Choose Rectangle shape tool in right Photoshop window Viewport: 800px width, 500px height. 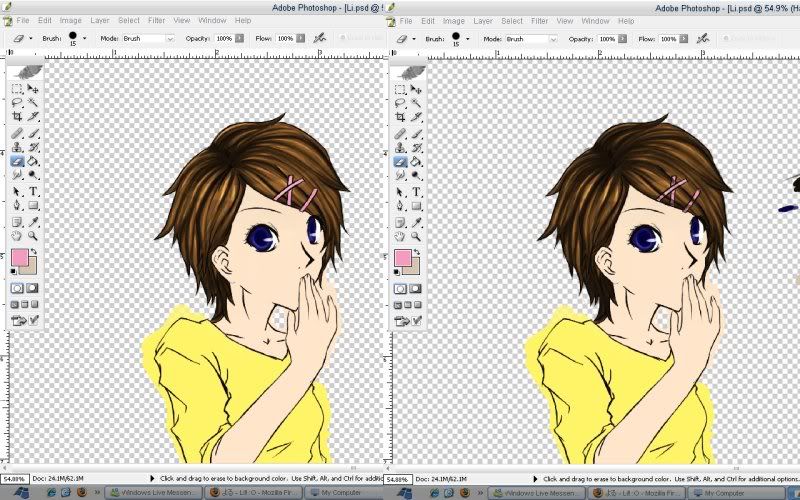click(416, 206)
